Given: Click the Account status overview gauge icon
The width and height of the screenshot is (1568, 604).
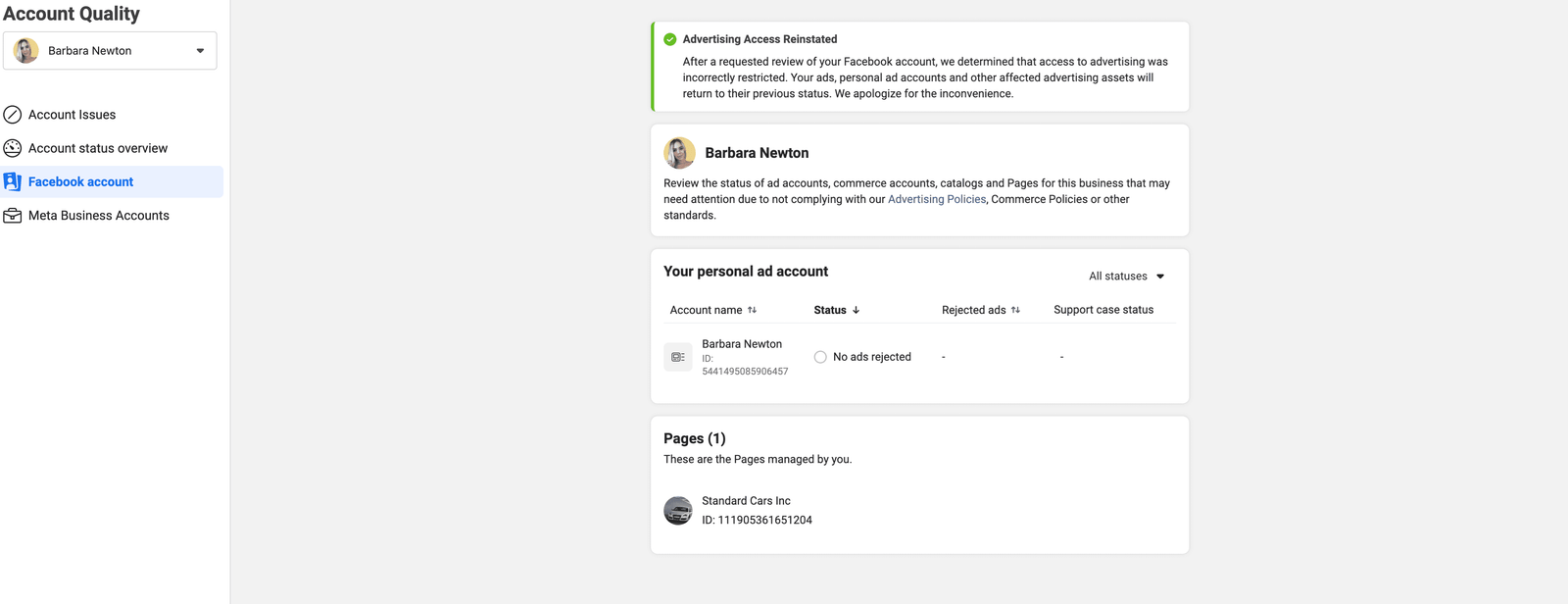Looking at the screenshot, I should pos(13,148).
